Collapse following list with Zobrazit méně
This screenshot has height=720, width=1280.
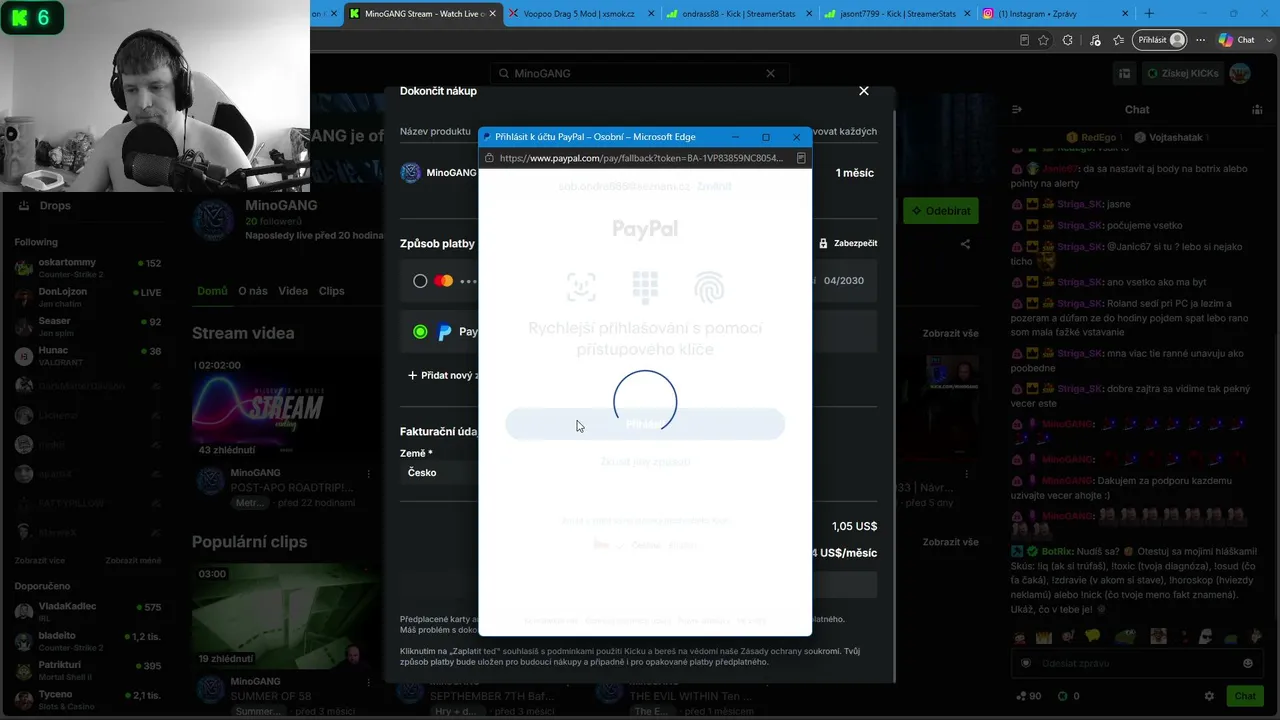click(x=133, y=560)
